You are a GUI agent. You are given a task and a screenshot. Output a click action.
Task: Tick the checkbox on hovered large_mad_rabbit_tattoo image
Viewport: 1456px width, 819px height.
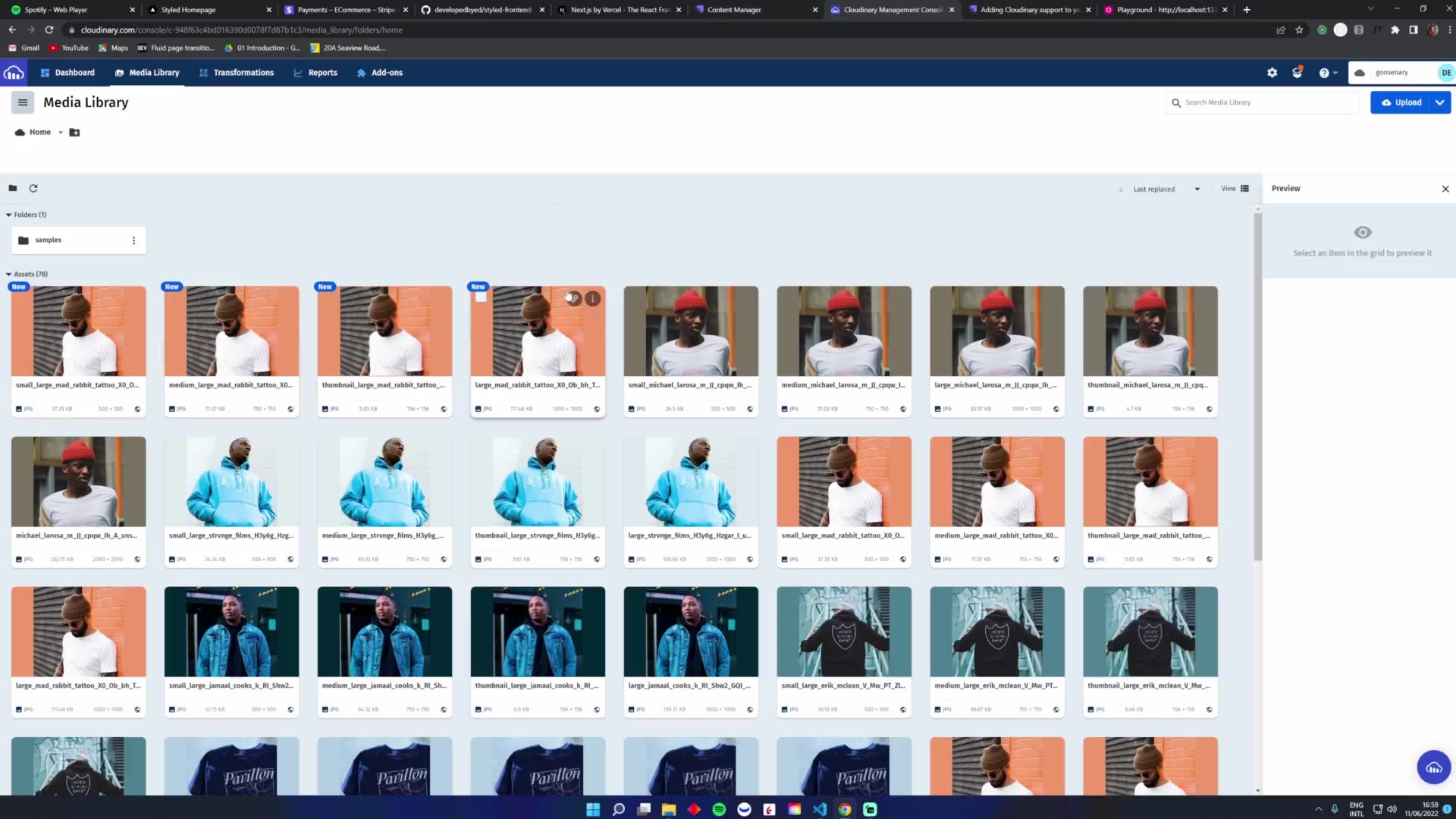click(x=481, y=297)
